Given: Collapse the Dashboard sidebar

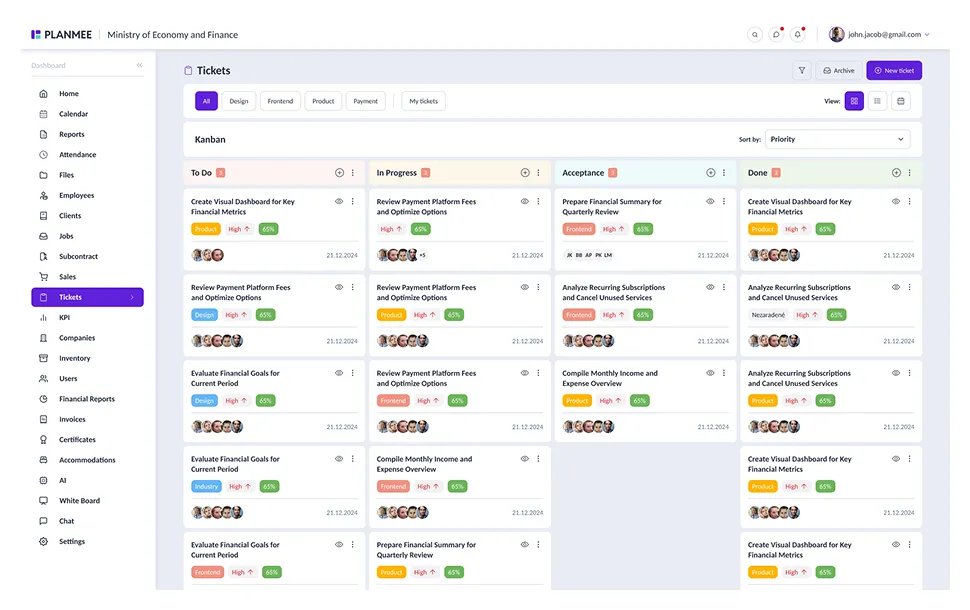Looking at the screenshot, I should pyautogui.click(x=140, y=65).
